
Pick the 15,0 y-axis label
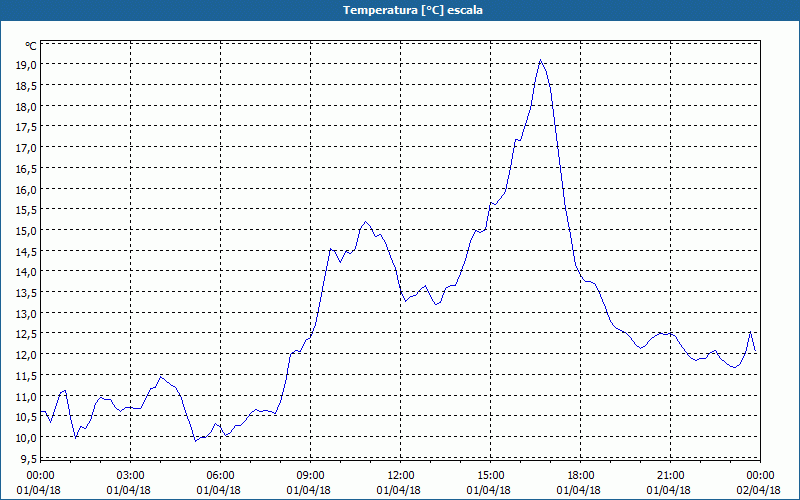pos(26,231)
